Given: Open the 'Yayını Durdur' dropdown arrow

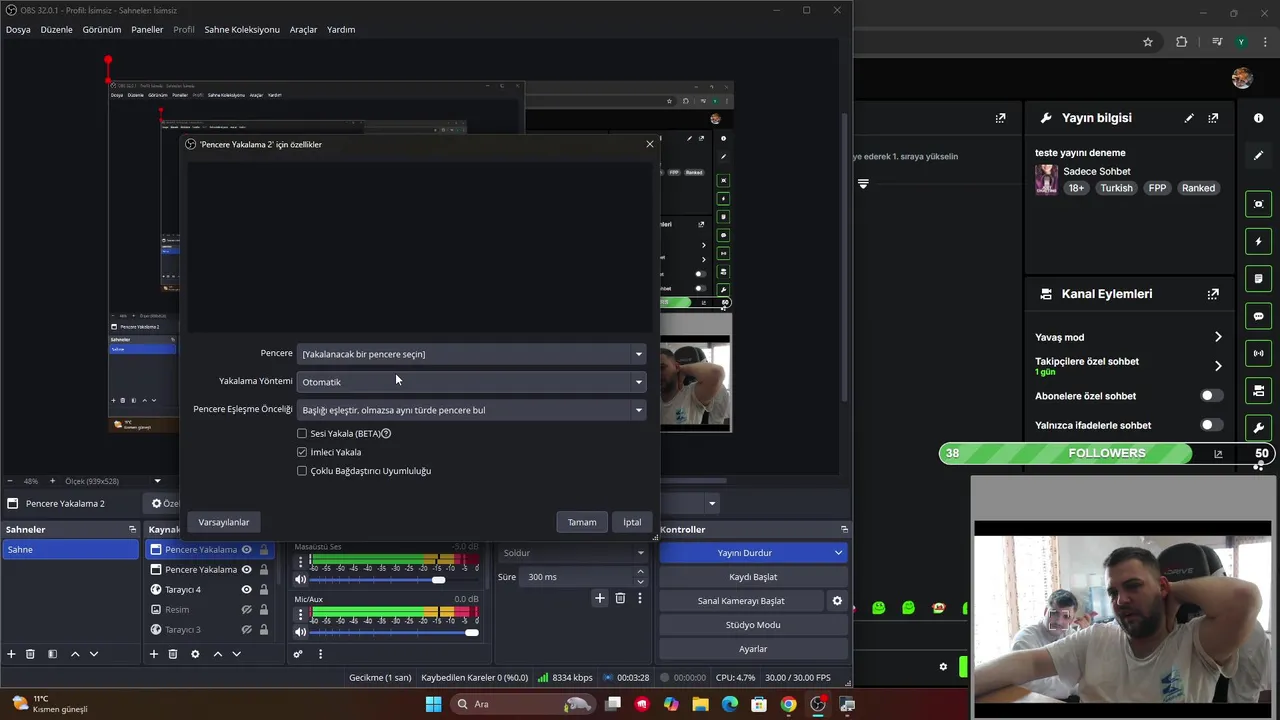Looking at the screenshot, I should coord(838,553).
